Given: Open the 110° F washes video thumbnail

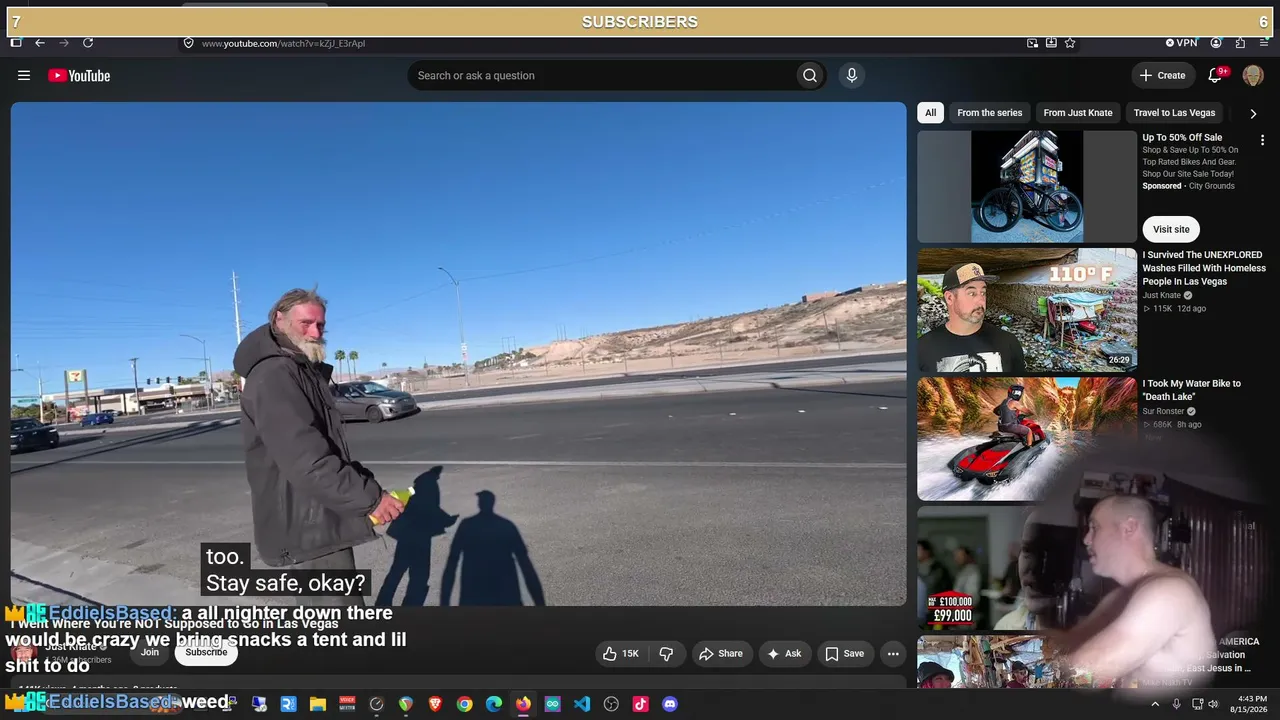Looking at the screenshot, I should [x=1027, y=310].
